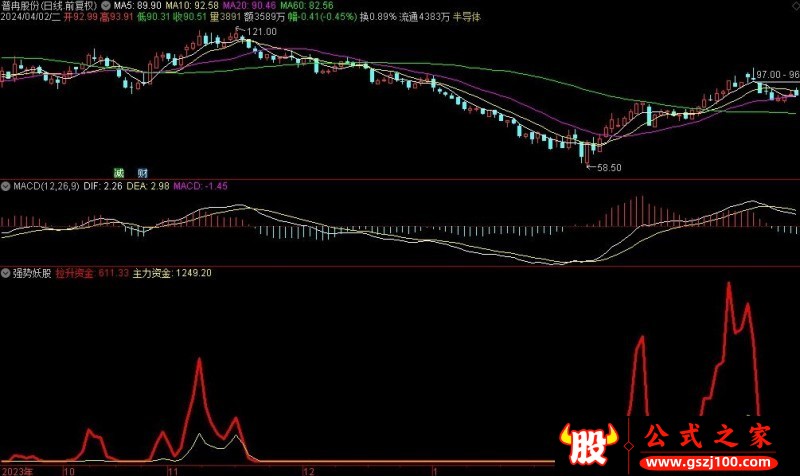The width and height of the screenshot is (800, 476).
Task: Expand the 强势妖股 indicator dropdown arrow
Action: click(6, 272)
